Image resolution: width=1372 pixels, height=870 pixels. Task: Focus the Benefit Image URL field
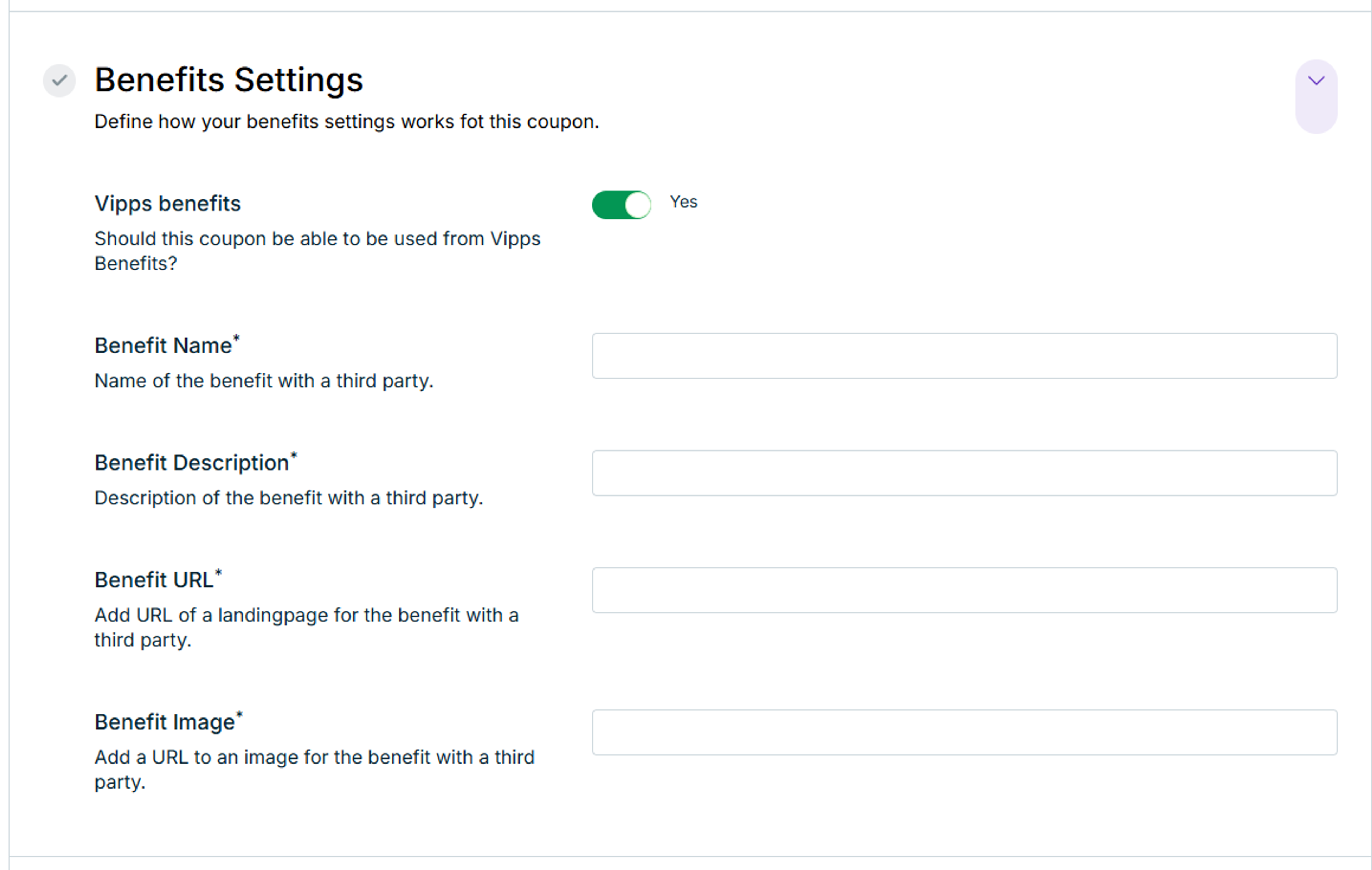[x=964, y=732]
